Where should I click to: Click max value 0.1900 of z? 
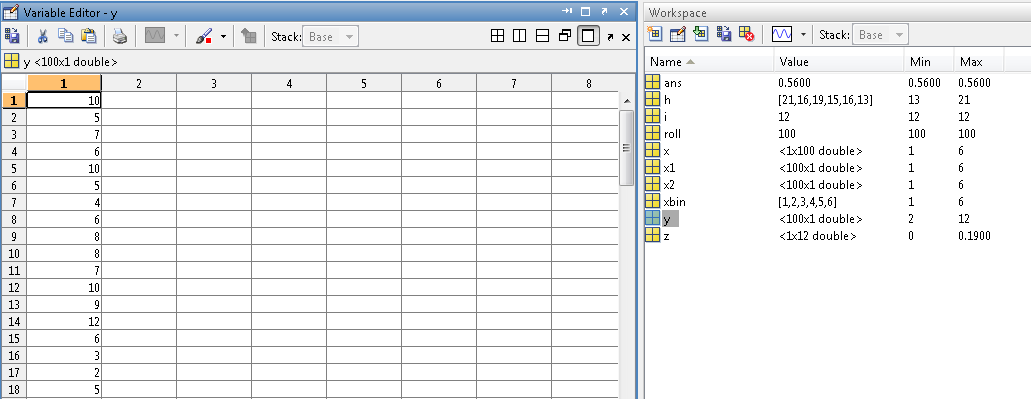click(x=974, y=236)
